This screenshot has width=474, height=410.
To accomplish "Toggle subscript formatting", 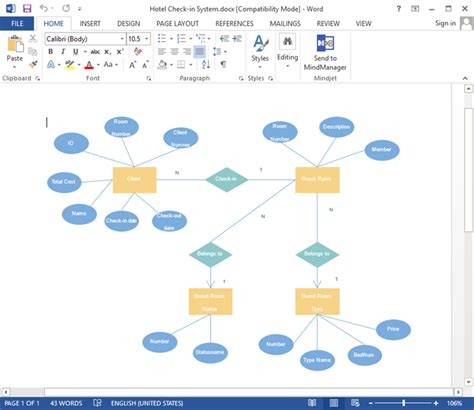I will click(x=107, y=52).
